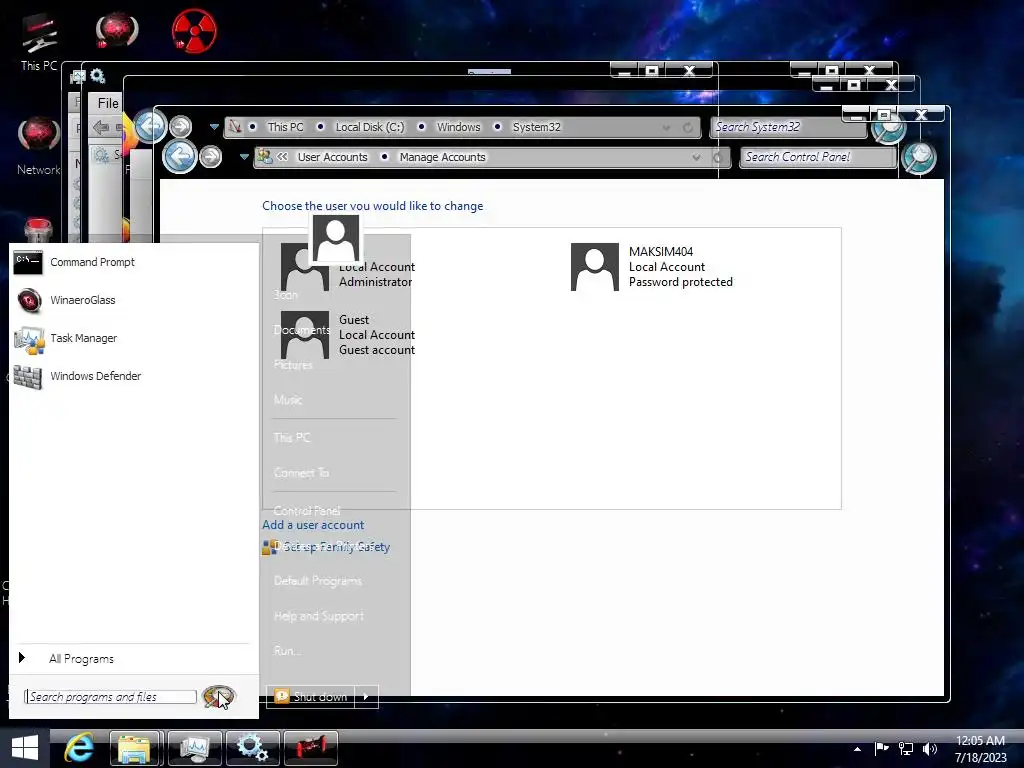
Task: Open Command Prompt from the Start menu
Action: pos(74,262)
